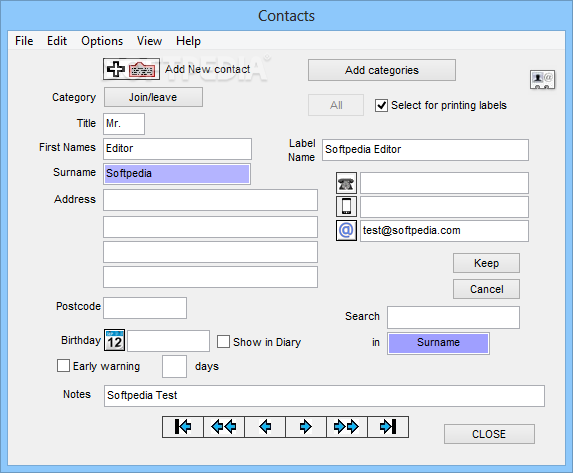This screenshot has height=473, width=573.
Task: Open the contact card icon at top right
Action: pos(542,79)
